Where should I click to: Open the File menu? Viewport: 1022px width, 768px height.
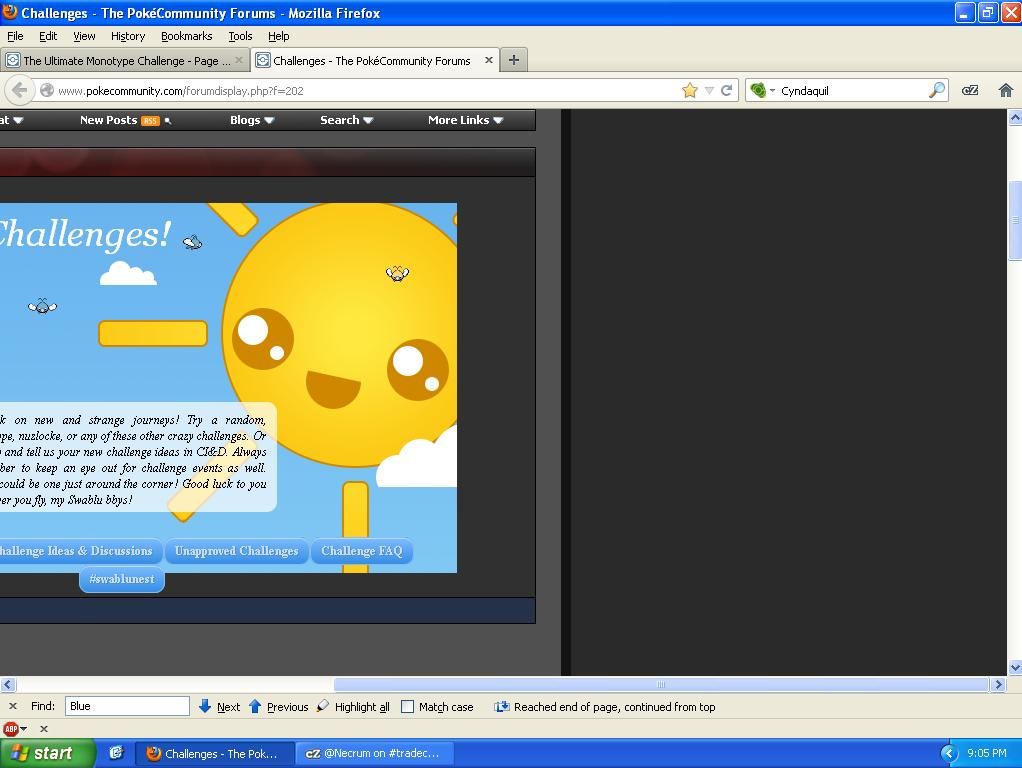(15, 36)
